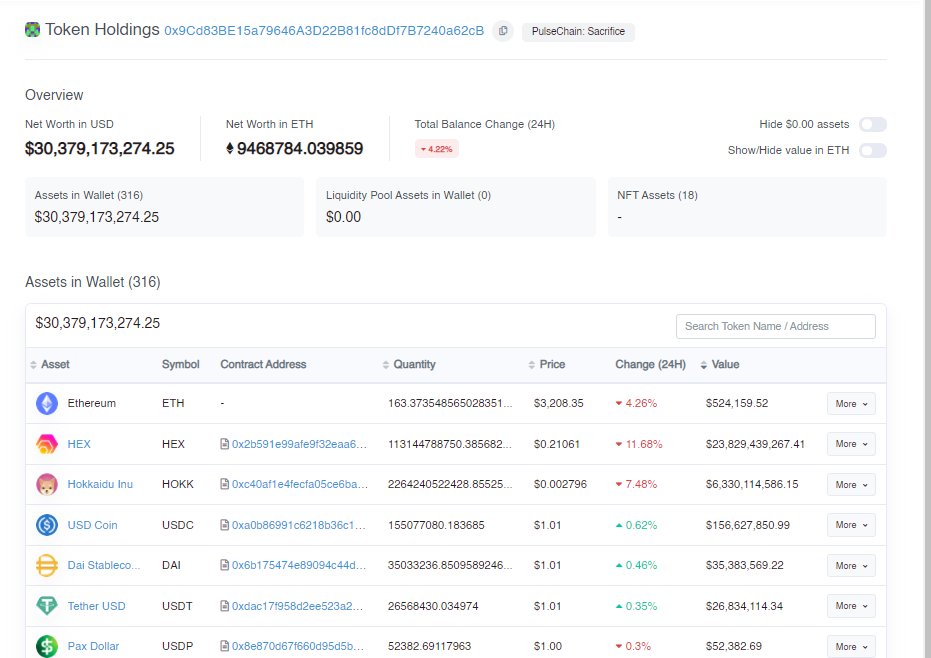Click the Pax Dollar token logo
Image resolution: width=931 pixels, height=658 pixels.
tap(47, 646)
